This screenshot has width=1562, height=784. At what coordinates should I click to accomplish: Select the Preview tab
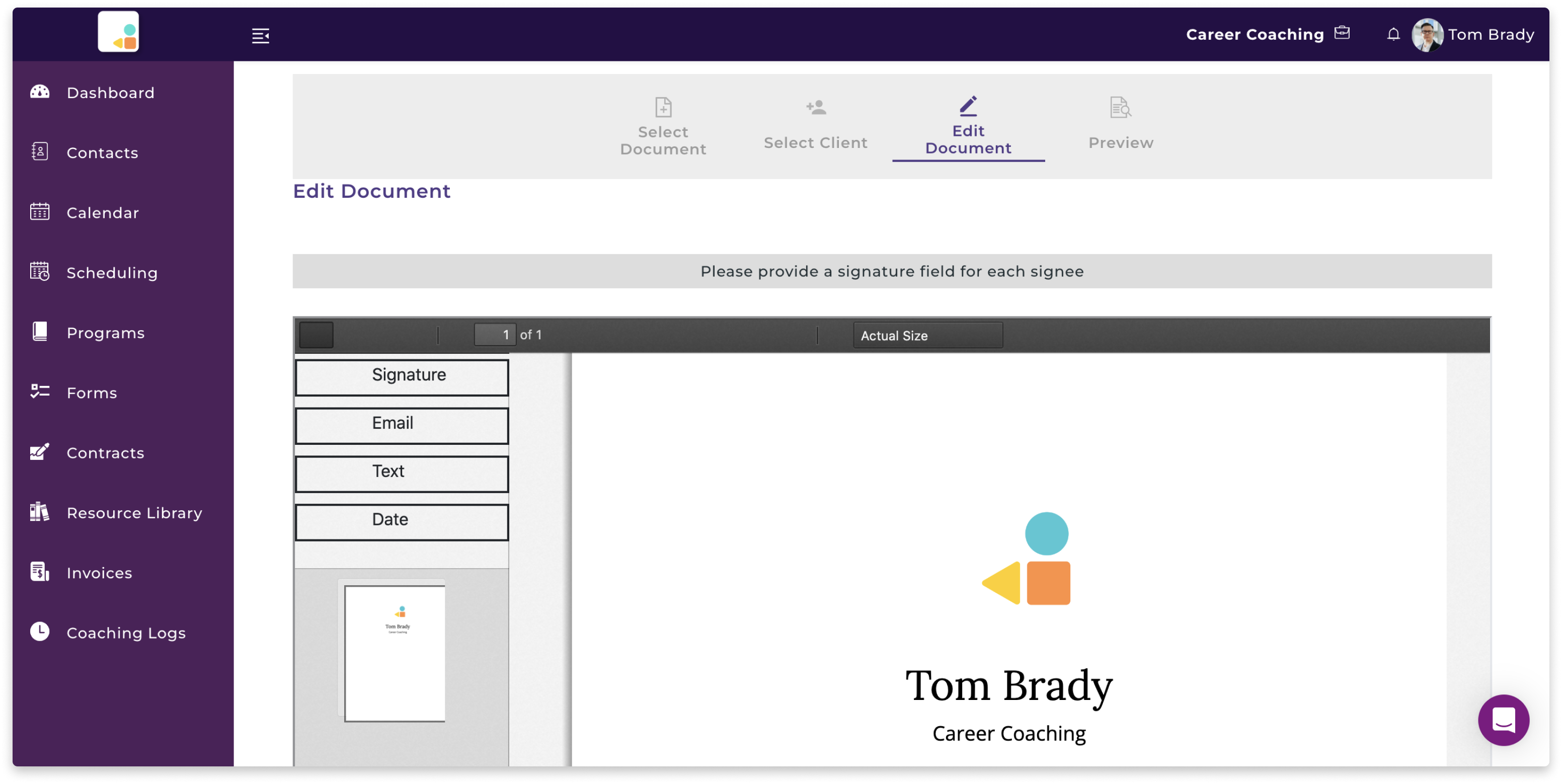(x=1120, y=125)
